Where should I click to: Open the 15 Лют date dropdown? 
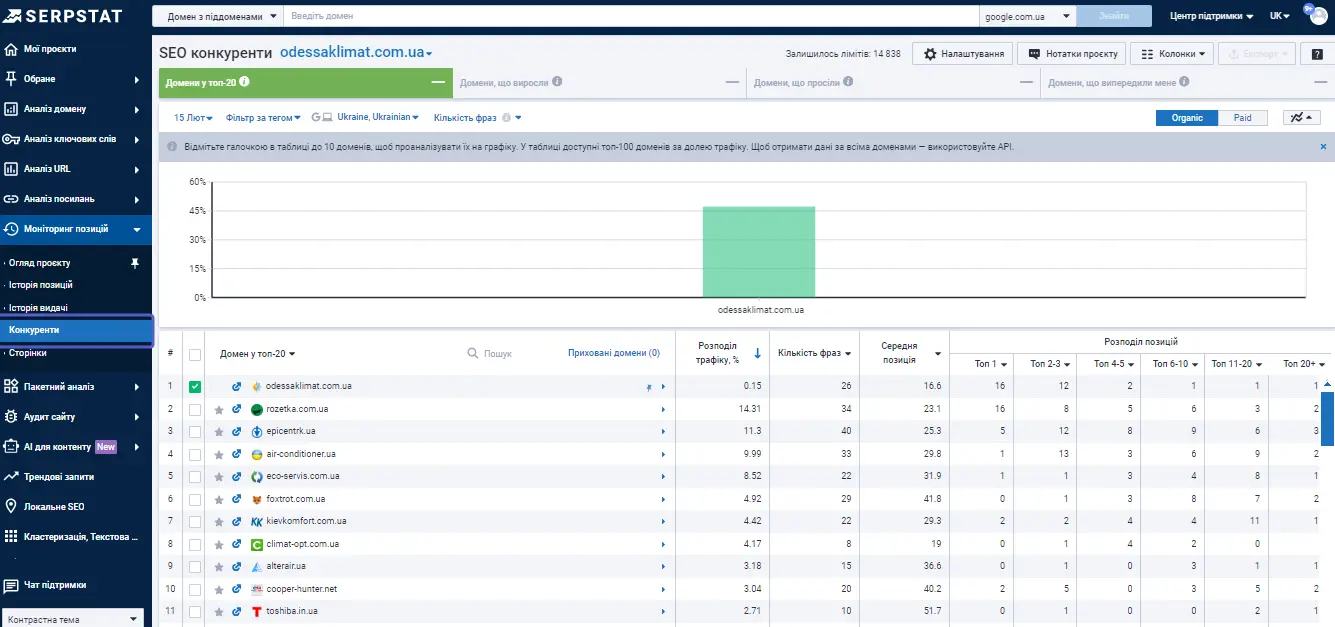tap(194, 118)
